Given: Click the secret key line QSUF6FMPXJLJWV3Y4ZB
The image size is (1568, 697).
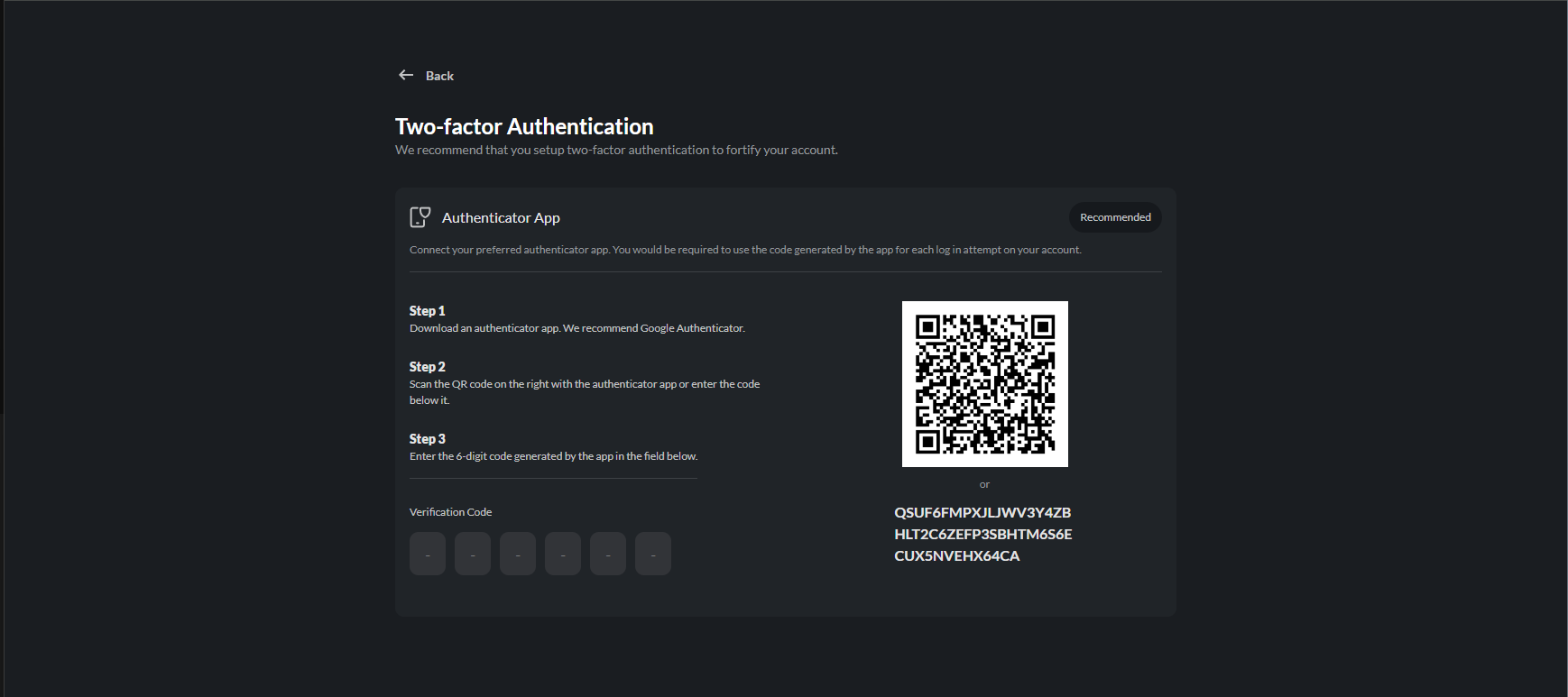Looking at the screenshot, I should point(982,512).
